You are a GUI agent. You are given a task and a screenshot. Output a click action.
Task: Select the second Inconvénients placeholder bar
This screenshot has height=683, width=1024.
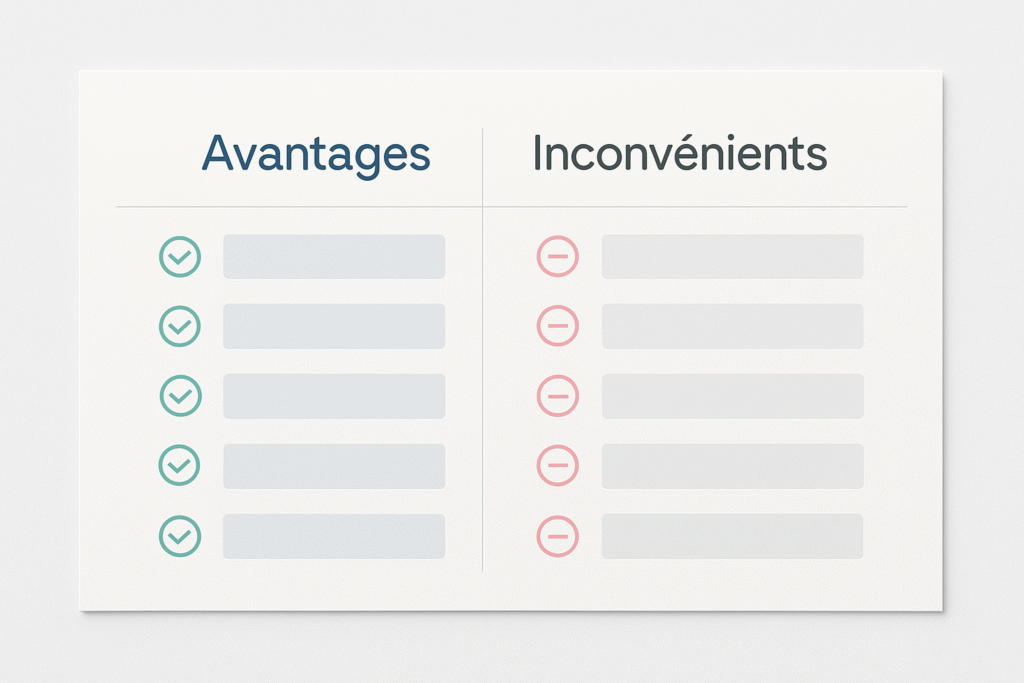tap(732, 326)
